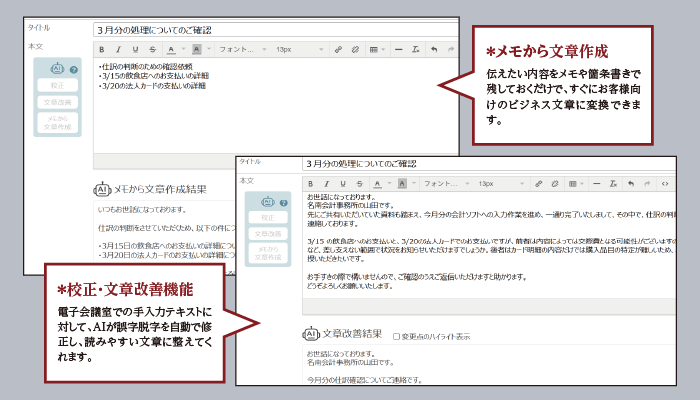The image size is (700, 400).
Task: Apply text color A in front window
Action: coord(378,183)
